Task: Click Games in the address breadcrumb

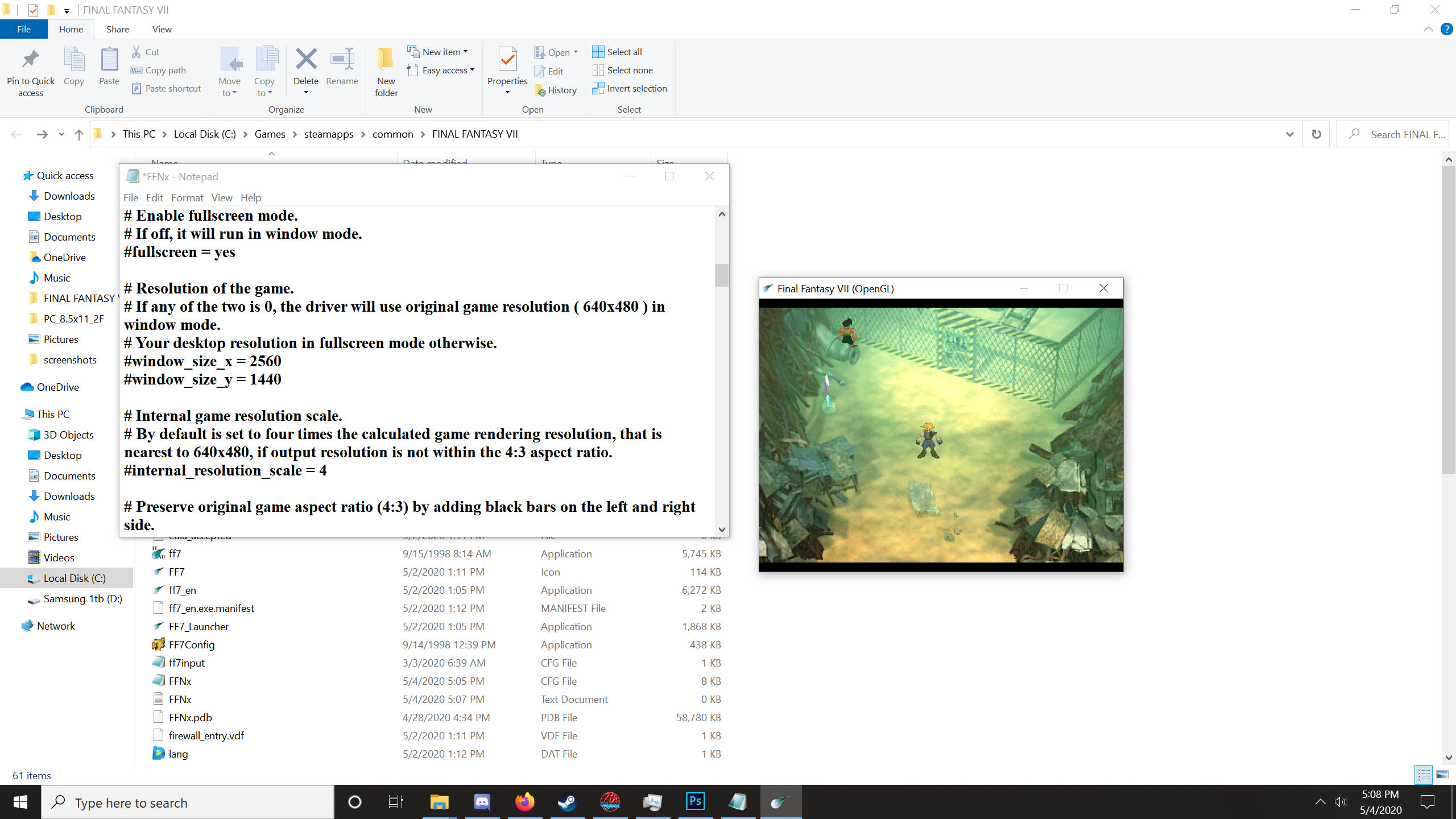Action: (x=270, y=134)
